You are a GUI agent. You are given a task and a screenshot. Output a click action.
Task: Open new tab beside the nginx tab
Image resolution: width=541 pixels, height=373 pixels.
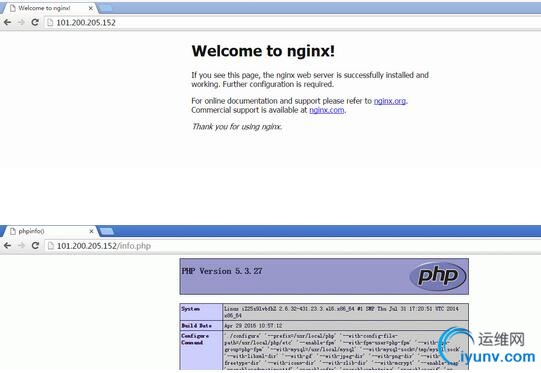point(105,8)
